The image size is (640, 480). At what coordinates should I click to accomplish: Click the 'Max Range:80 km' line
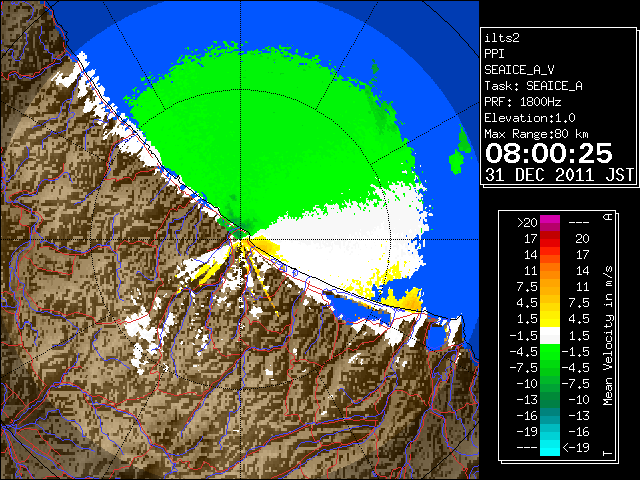pyautogui.click(x=536, y=134)
